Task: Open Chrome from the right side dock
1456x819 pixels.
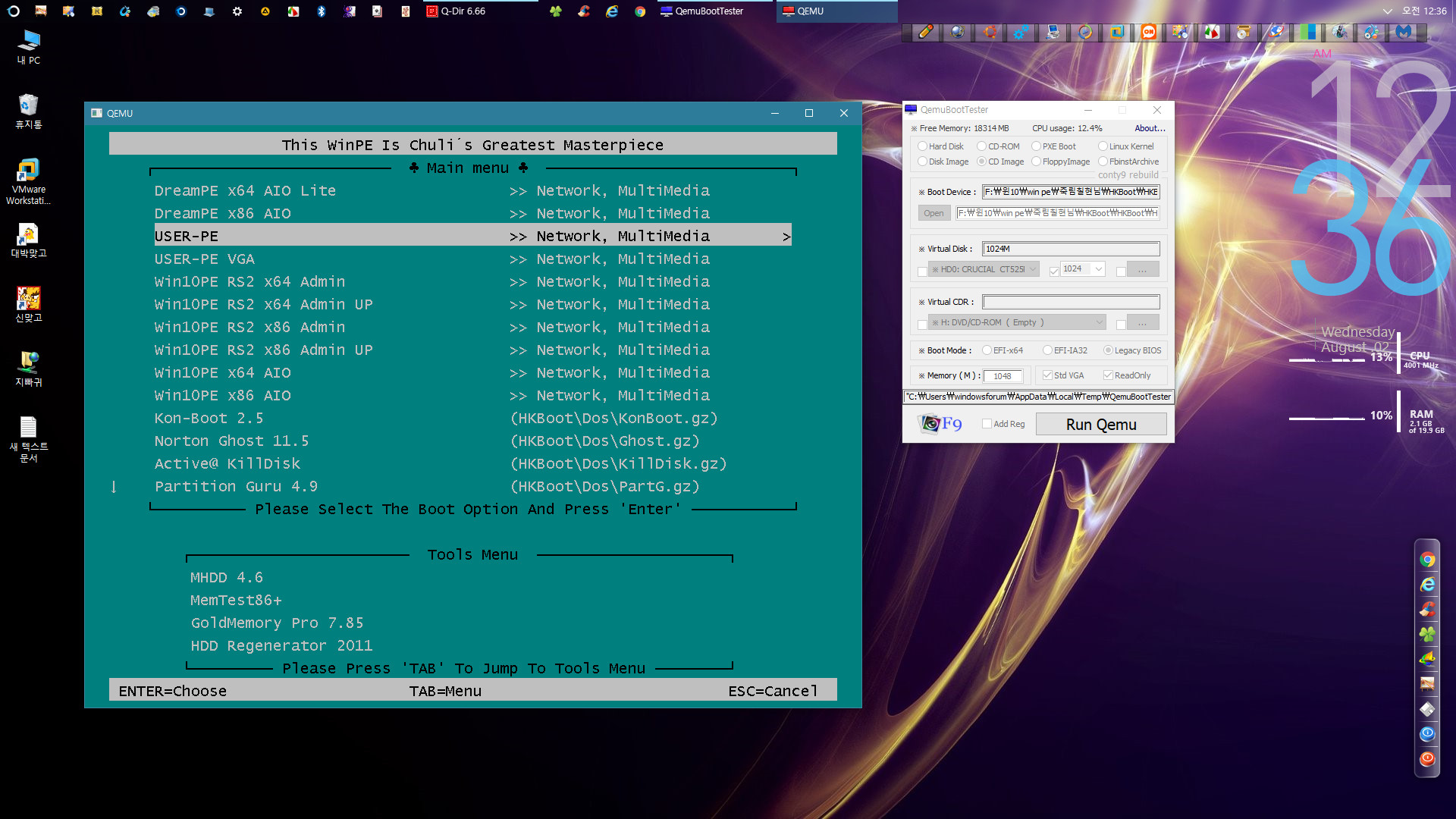Action: click(1427, 560)
